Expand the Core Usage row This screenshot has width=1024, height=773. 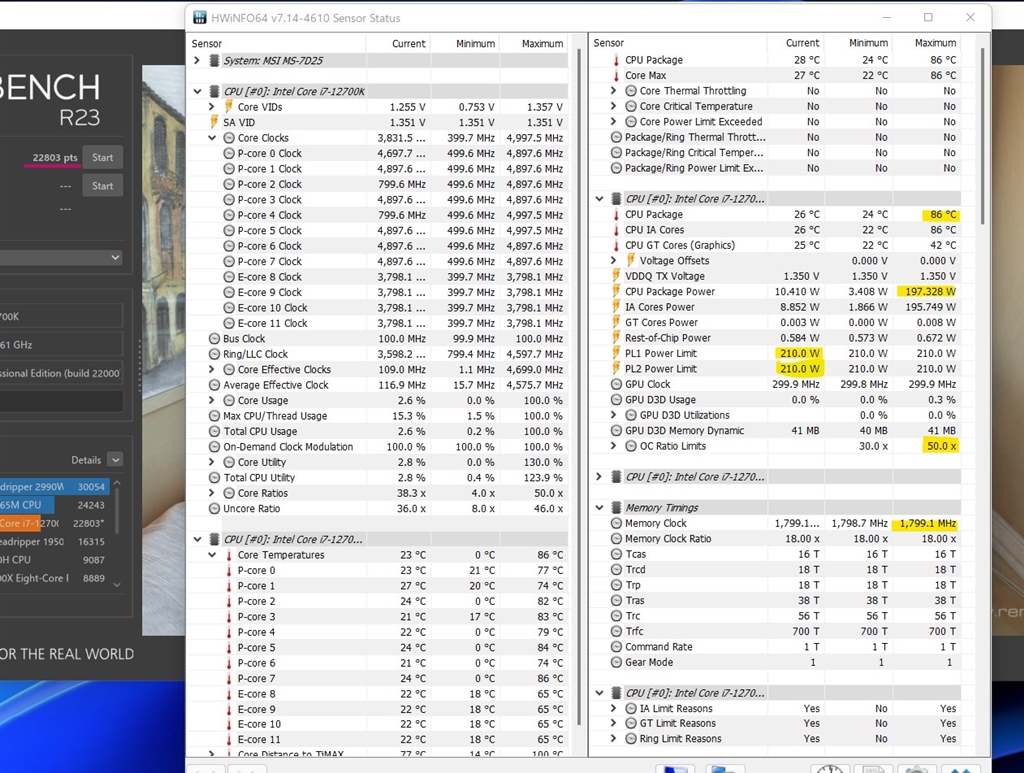tap(212, 400)
